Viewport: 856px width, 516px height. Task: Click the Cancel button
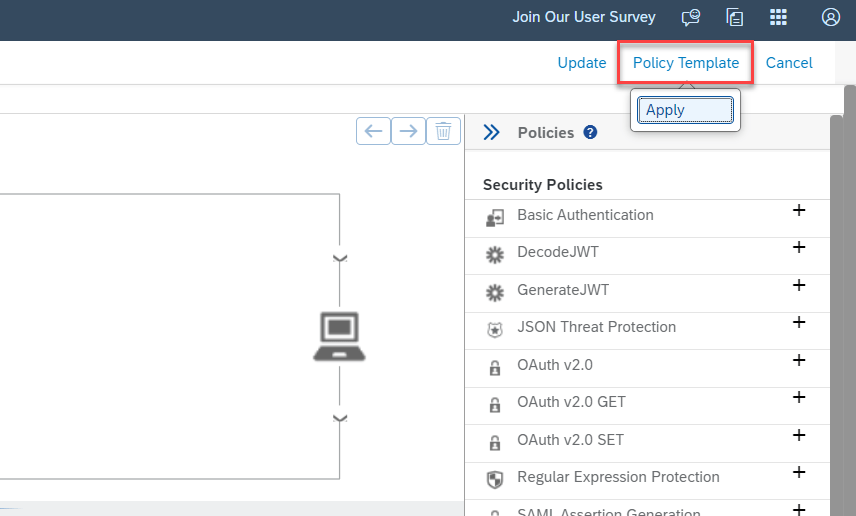789,63
